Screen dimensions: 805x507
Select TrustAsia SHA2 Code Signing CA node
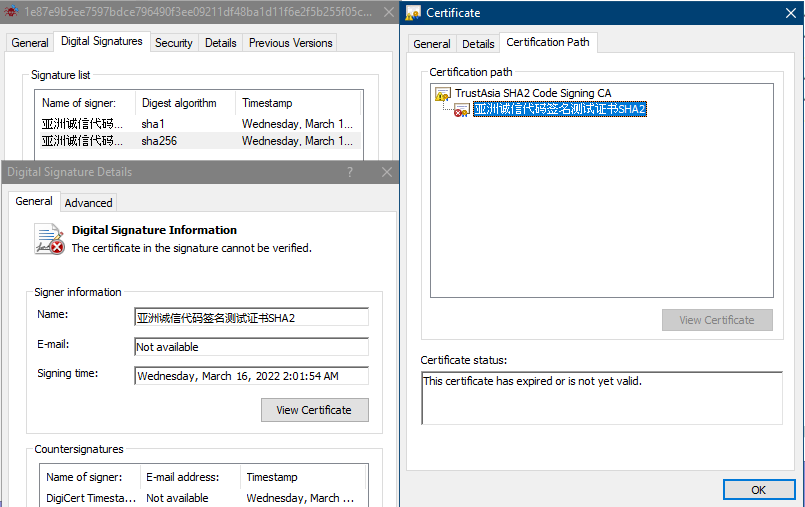tap(533, 93)
